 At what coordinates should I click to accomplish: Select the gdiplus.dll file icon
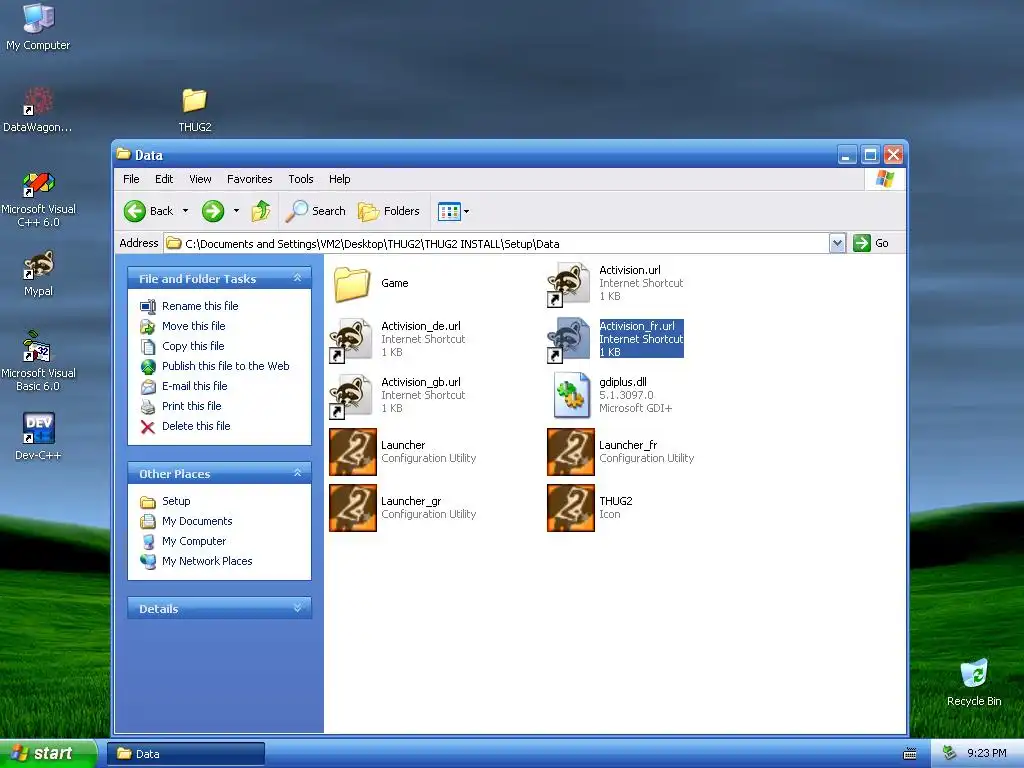571,395
